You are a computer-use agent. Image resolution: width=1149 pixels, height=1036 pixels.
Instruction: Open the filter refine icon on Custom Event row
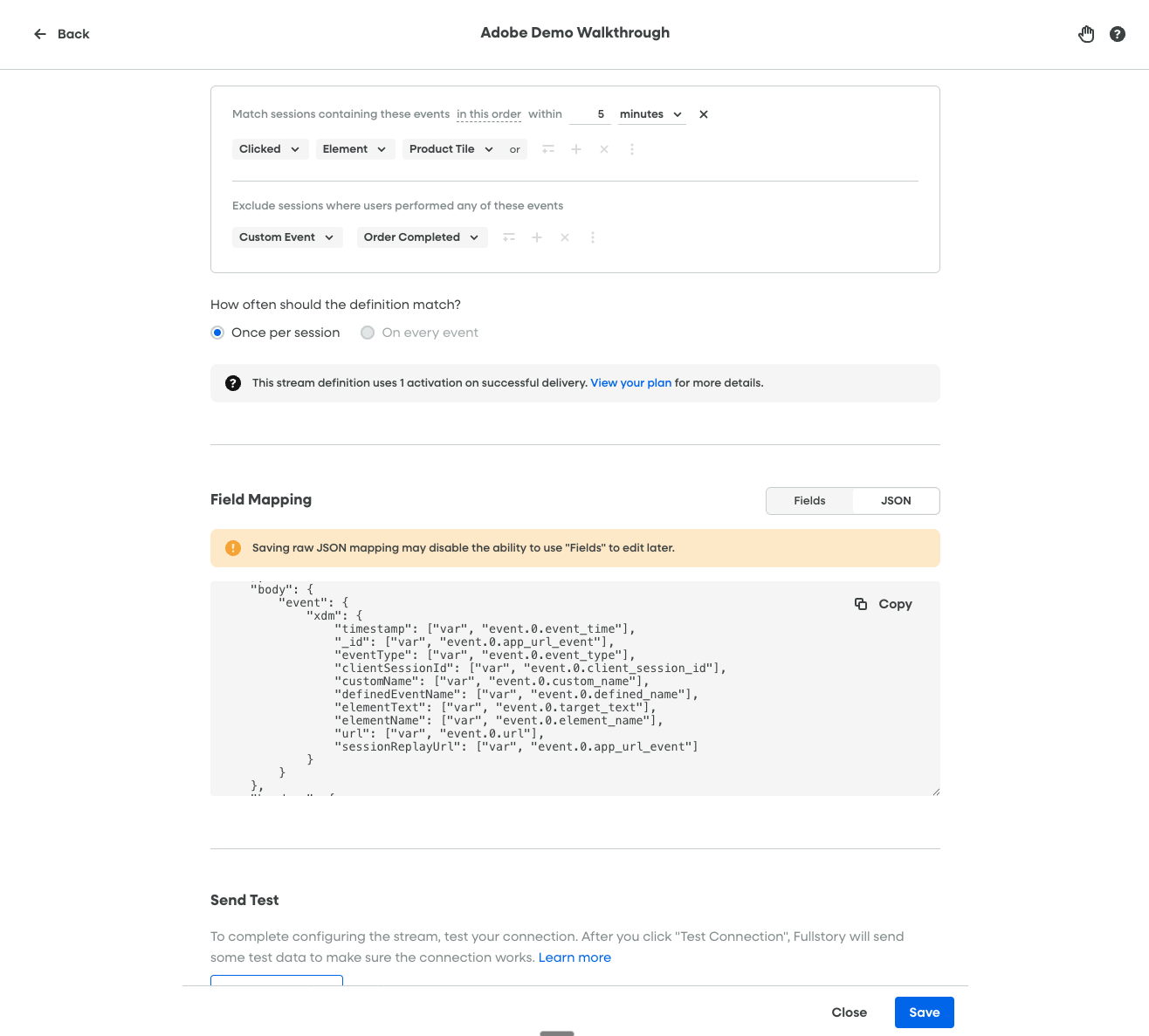[x=509, y=237]
